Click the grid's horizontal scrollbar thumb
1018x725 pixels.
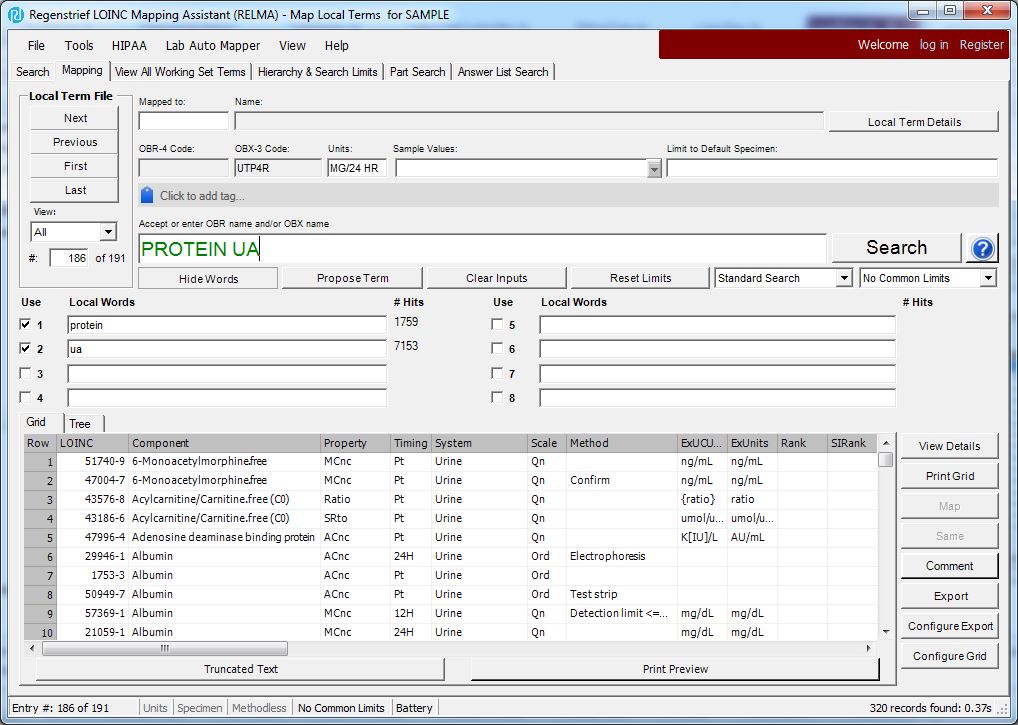165,648
